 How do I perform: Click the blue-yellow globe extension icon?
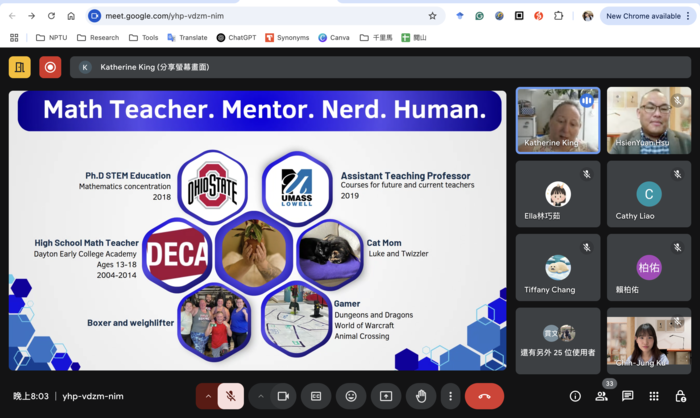click(x=499, y=16)
